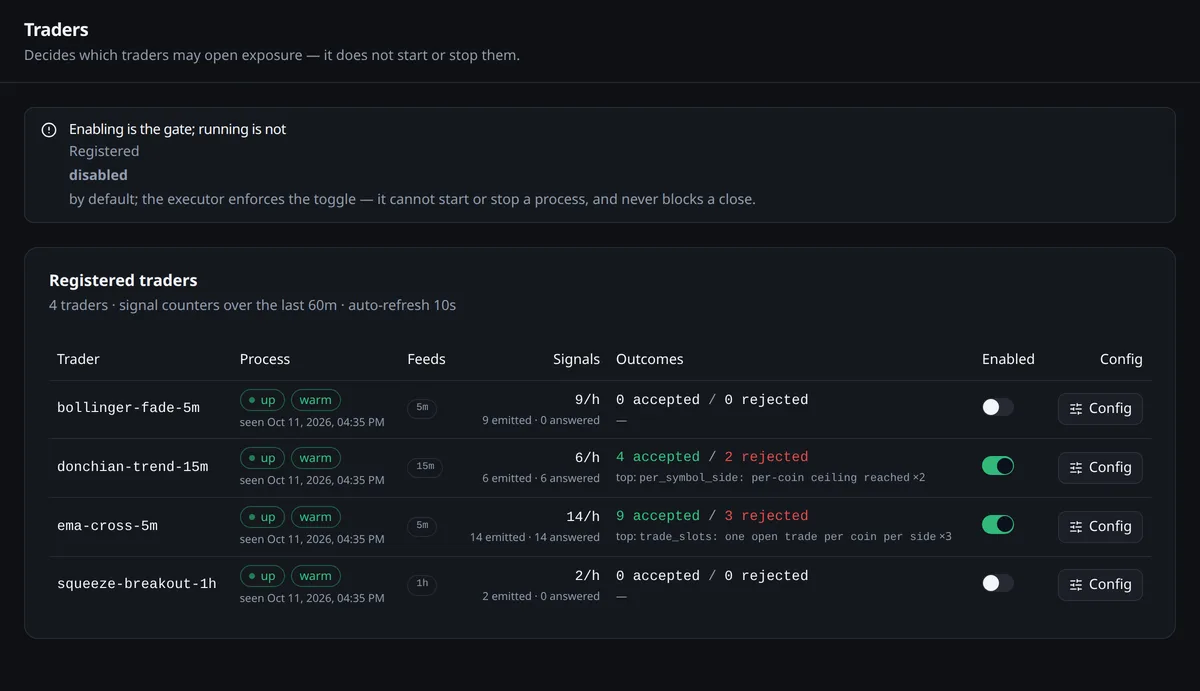Switch on the squeeze-breakout-1h trader toggle
The image size is (1200, 691).
[998, 583]
